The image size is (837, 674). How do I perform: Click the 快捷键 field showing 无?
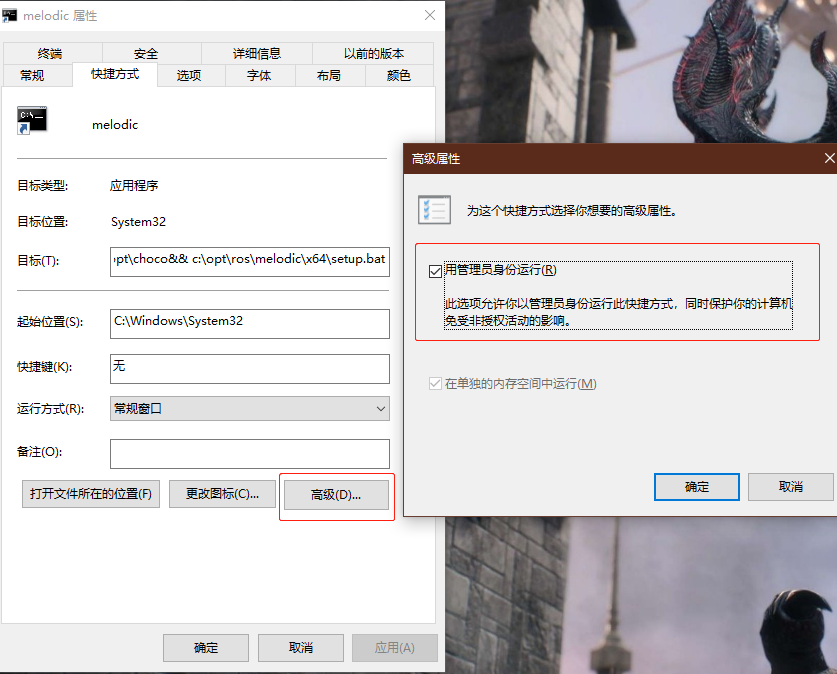click(249, 368)
